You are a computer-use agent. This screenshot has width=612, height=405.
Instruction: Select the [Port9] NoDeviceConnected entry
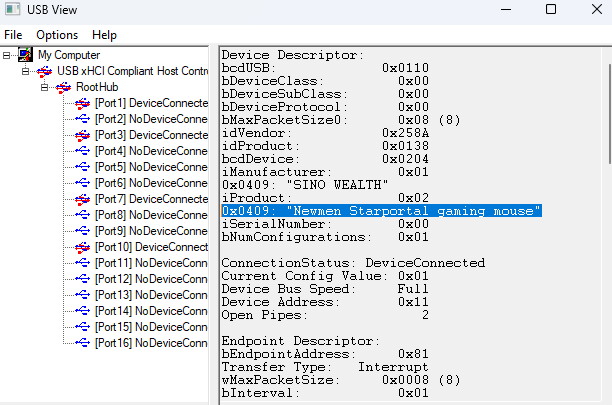151,231
